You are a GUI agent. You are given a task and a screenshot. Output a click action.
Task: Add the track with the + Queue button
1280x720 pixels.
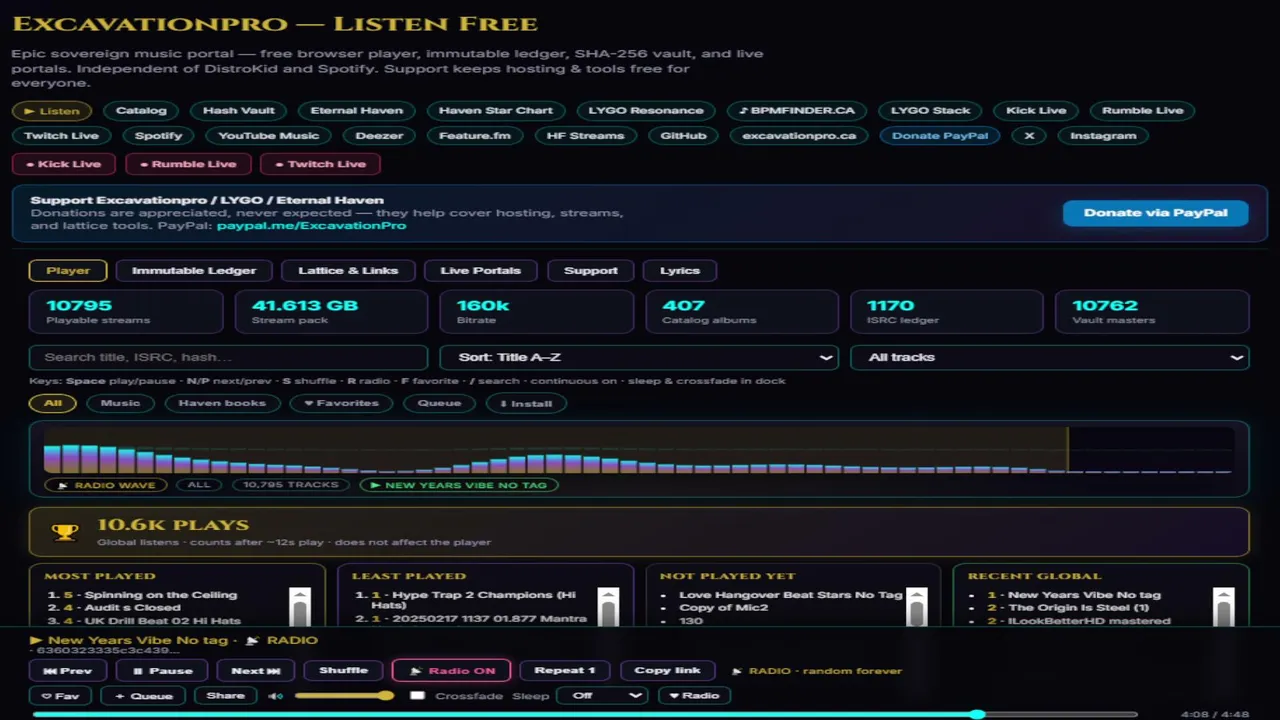click(144, 696)
